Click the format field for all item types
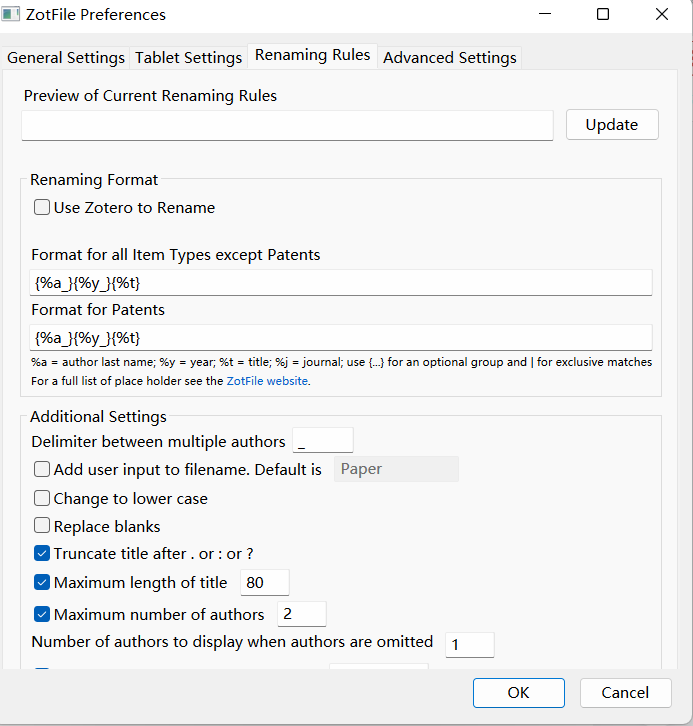693x726 pixels. click(x=340, y=283)
